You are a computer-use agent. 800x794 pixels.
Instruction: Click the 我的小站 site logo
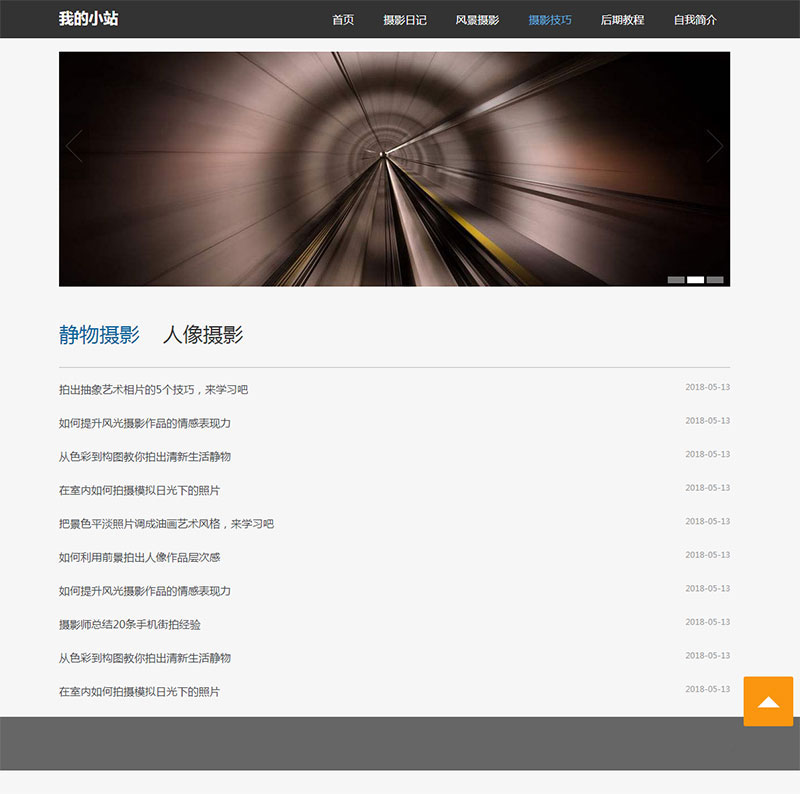pyautogui.click(x=88, y=19)
